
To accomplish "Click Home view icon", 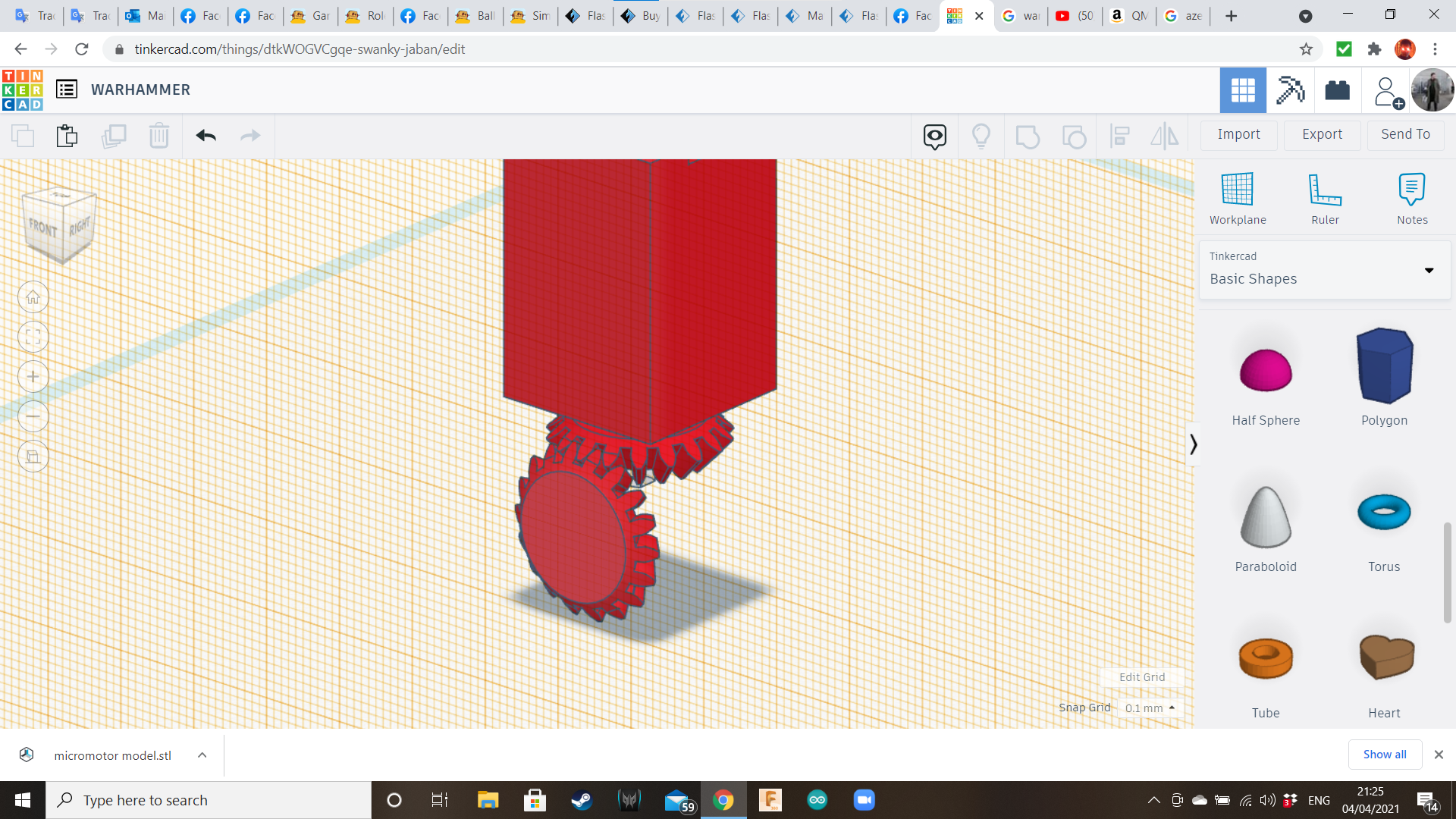I will pyautogui.click(x=33, y=297).
